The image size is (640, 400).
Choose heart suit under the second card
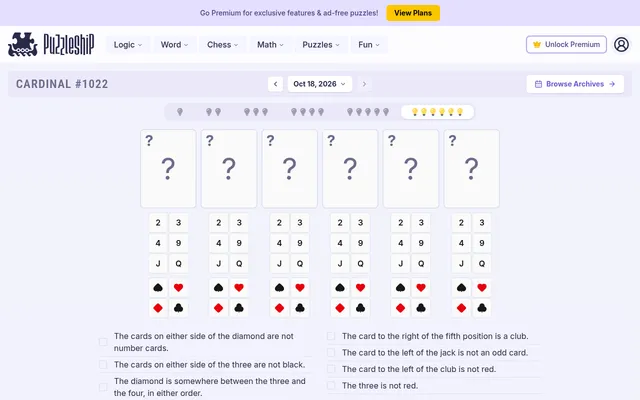239,288
